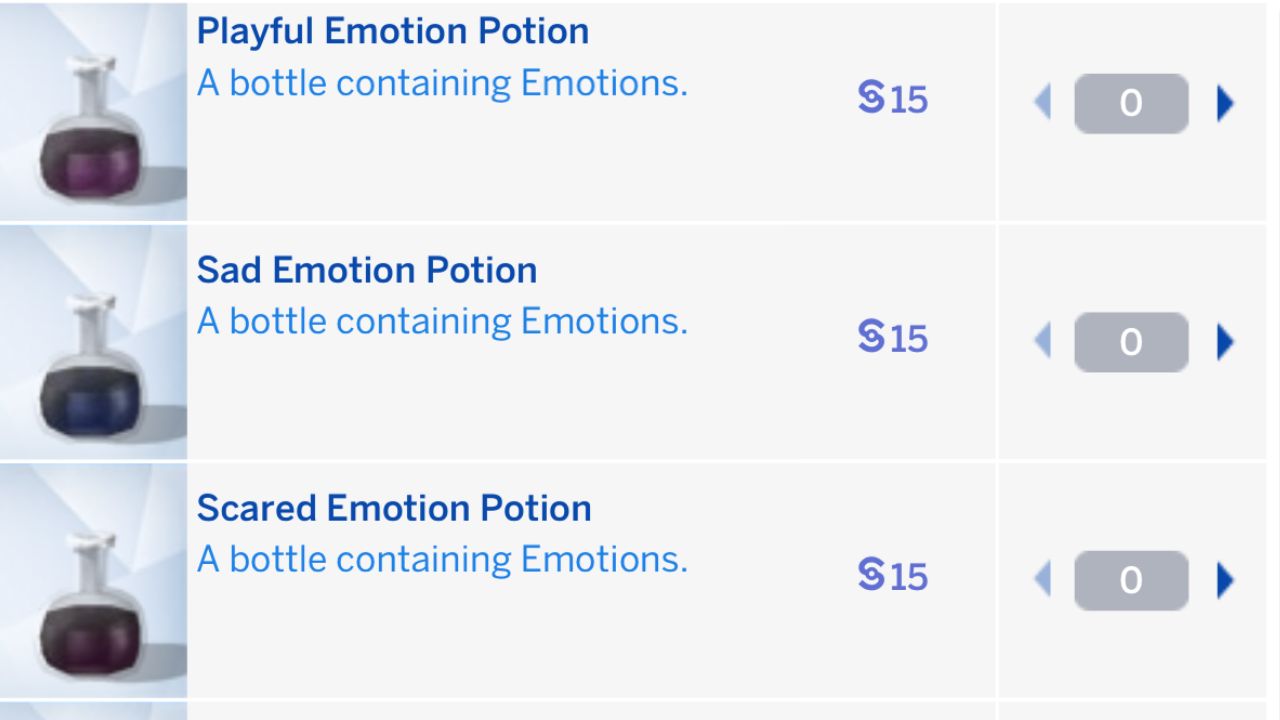Decrease Sad Emotion Potion quantity
The width and height of the screenshot is (1280, 720).
click(x=1042, y=342)
